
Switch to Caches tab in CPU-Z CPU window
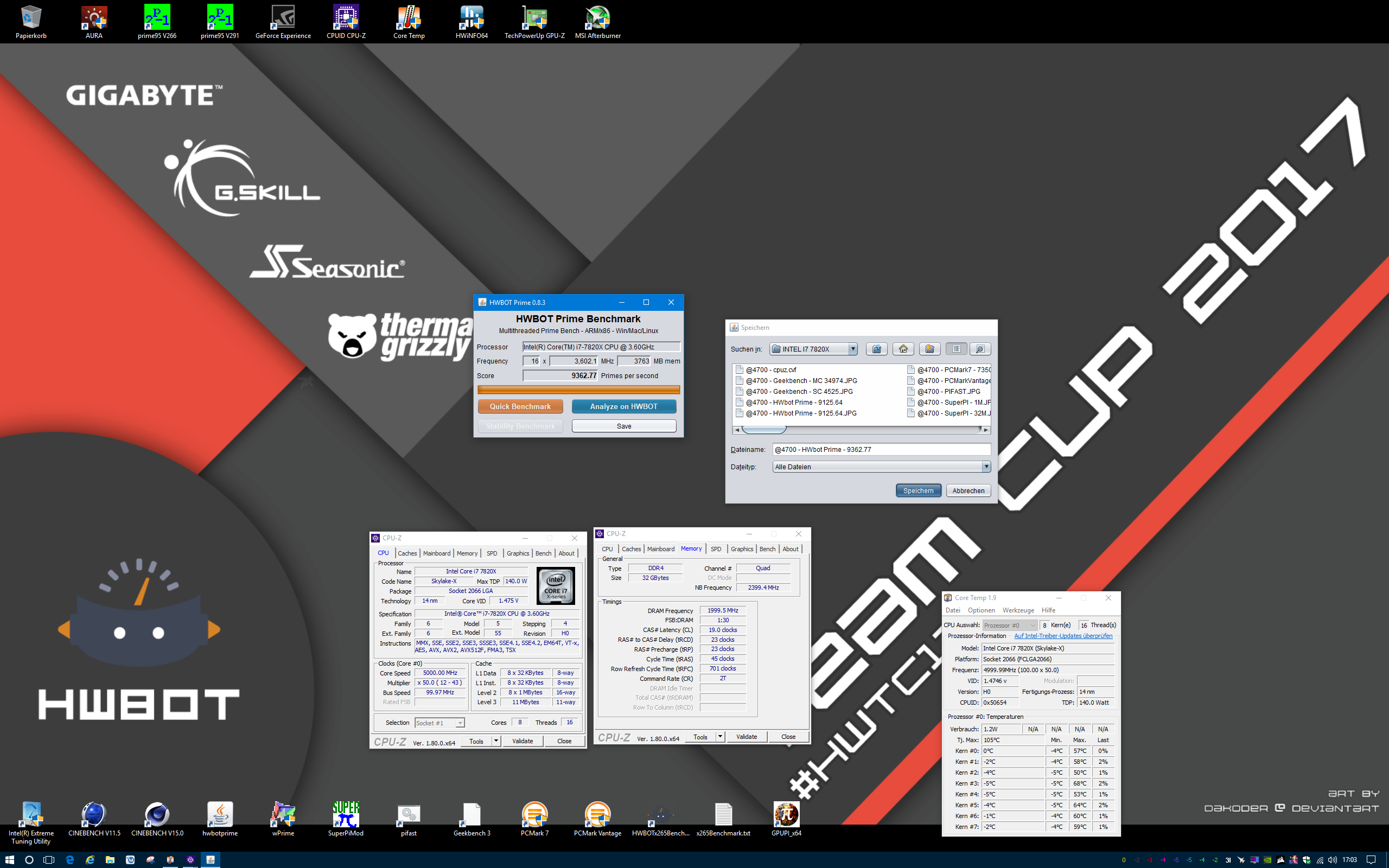click(407, 553)
